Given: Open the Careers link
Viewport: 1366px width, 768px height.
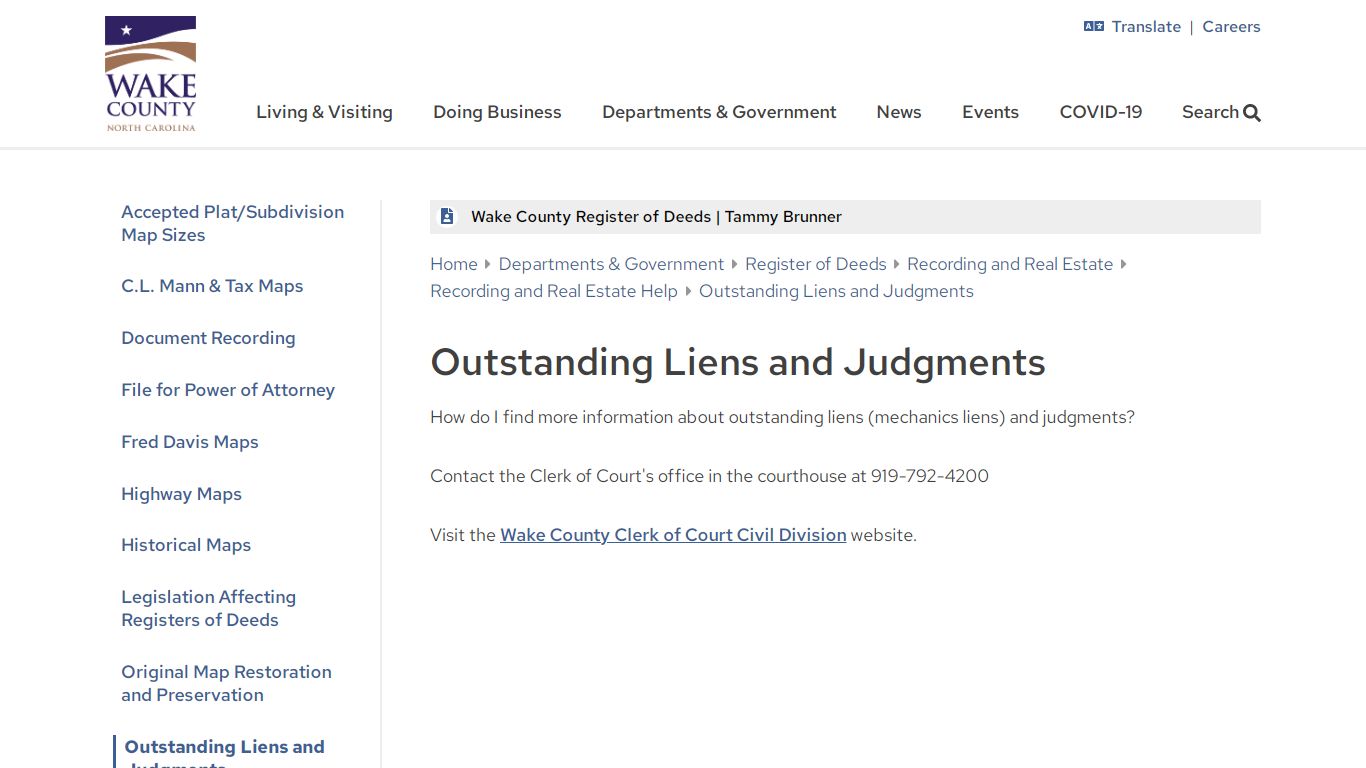Looking at the screenshot, I should tap(1231, 27).
